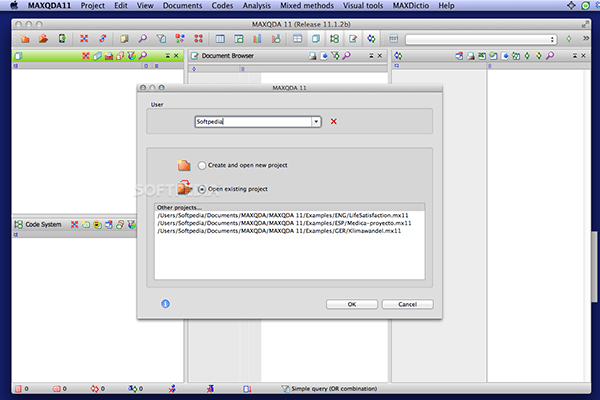Select Create and open new project radio button
The image size is (600, 400).
point(202,165)
